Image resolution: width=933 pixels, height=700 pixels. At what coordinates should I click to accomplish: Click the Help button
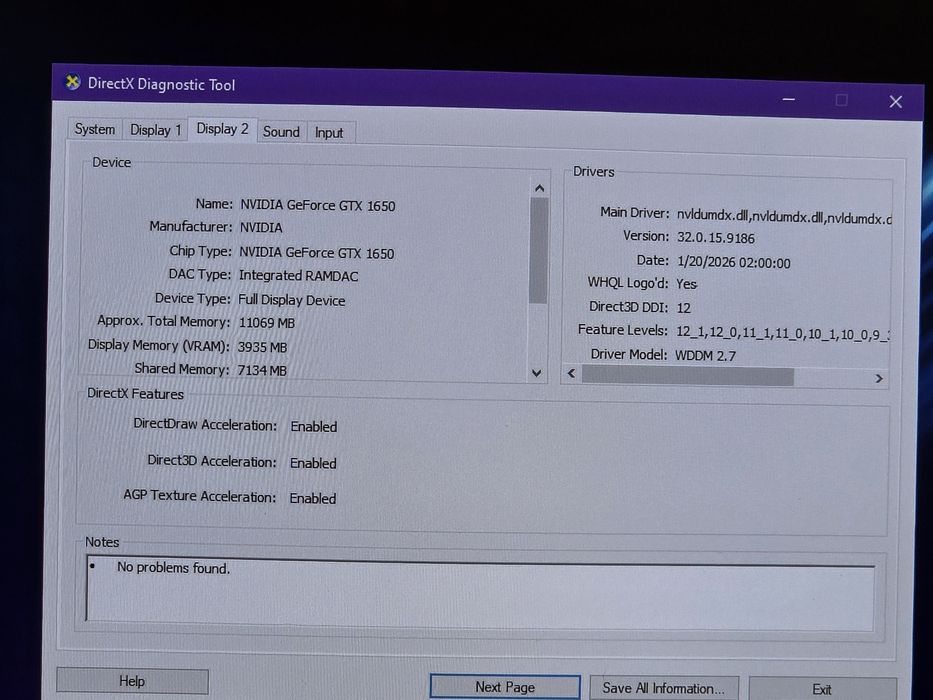click(x=132, y=681)
